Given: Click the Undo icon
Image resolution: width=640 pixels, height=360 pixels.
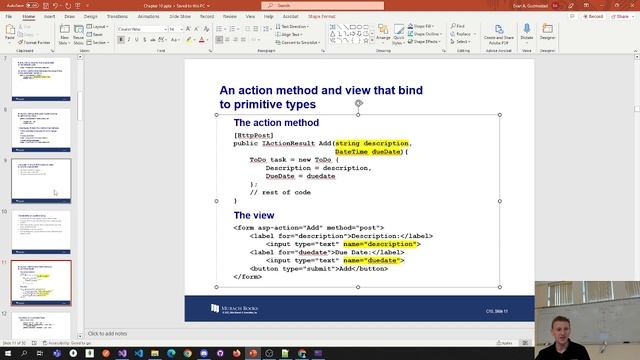Looking at the screenshot, I should (56, 6).
